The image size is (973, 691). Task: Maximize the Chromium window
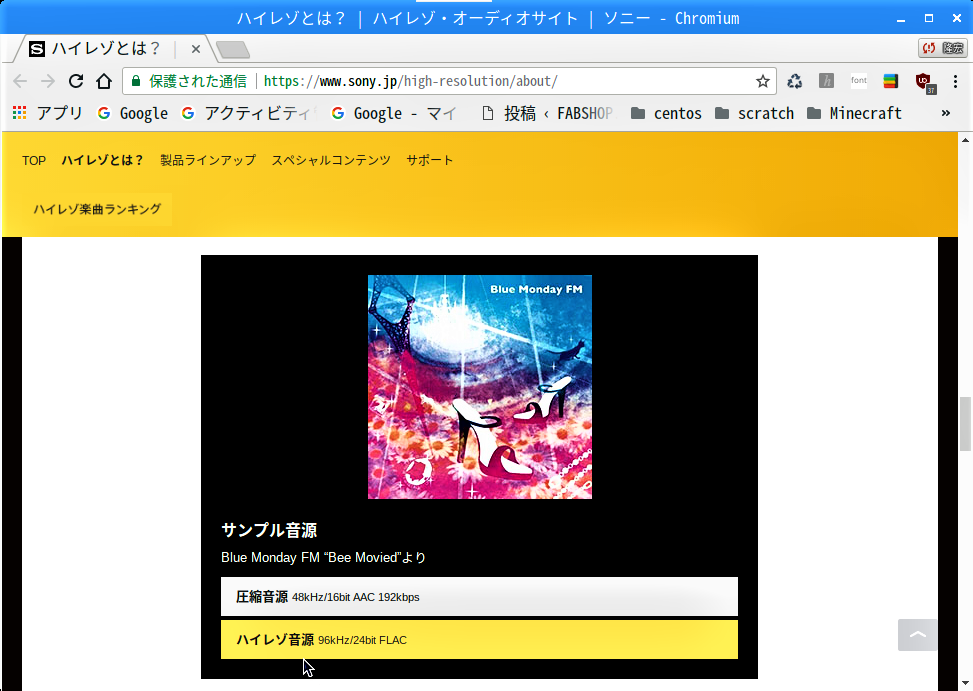[929, 18]
